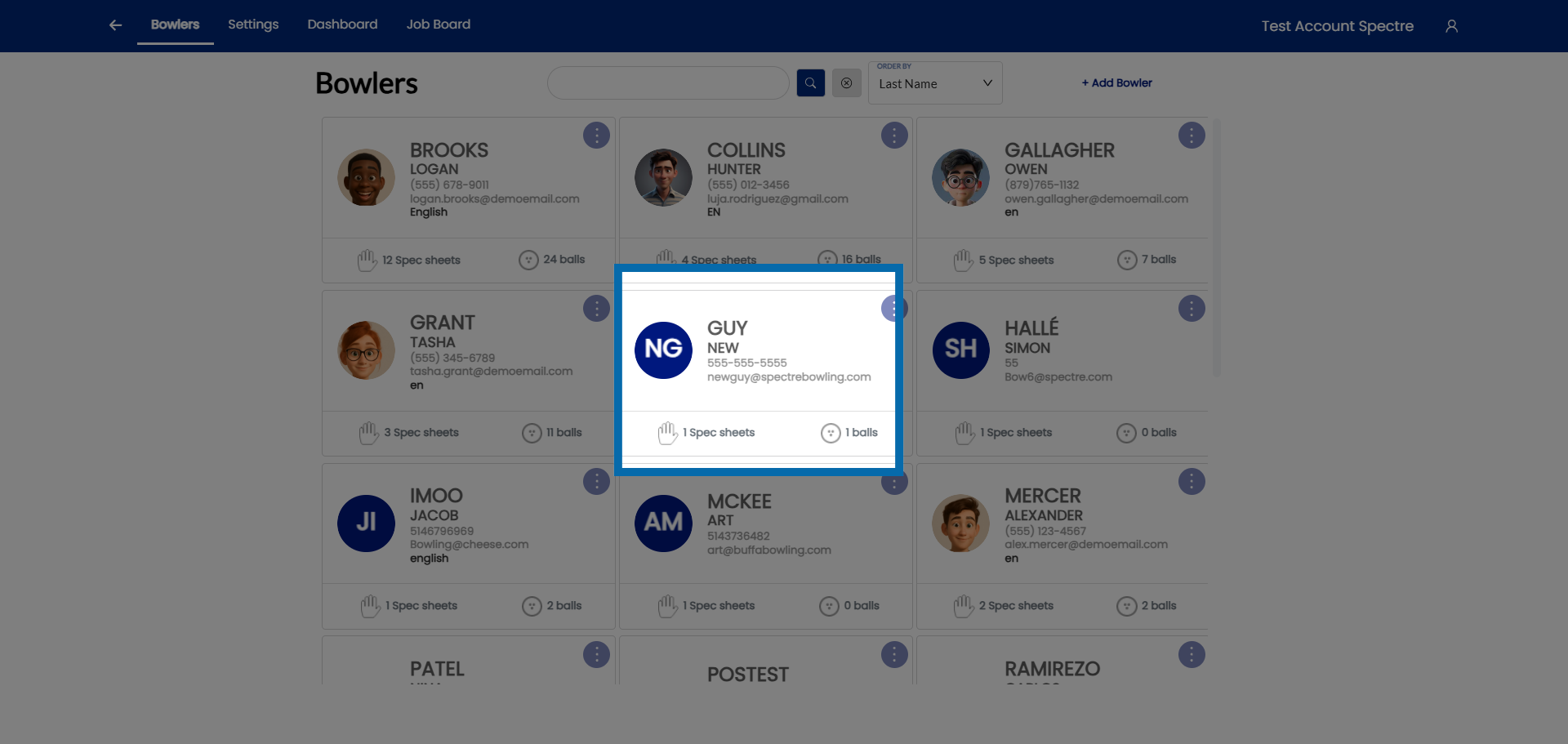Click the bowling ball icon on Brooks's card
The width and height of the screenshot is (1568, 744).
[528, 260]
